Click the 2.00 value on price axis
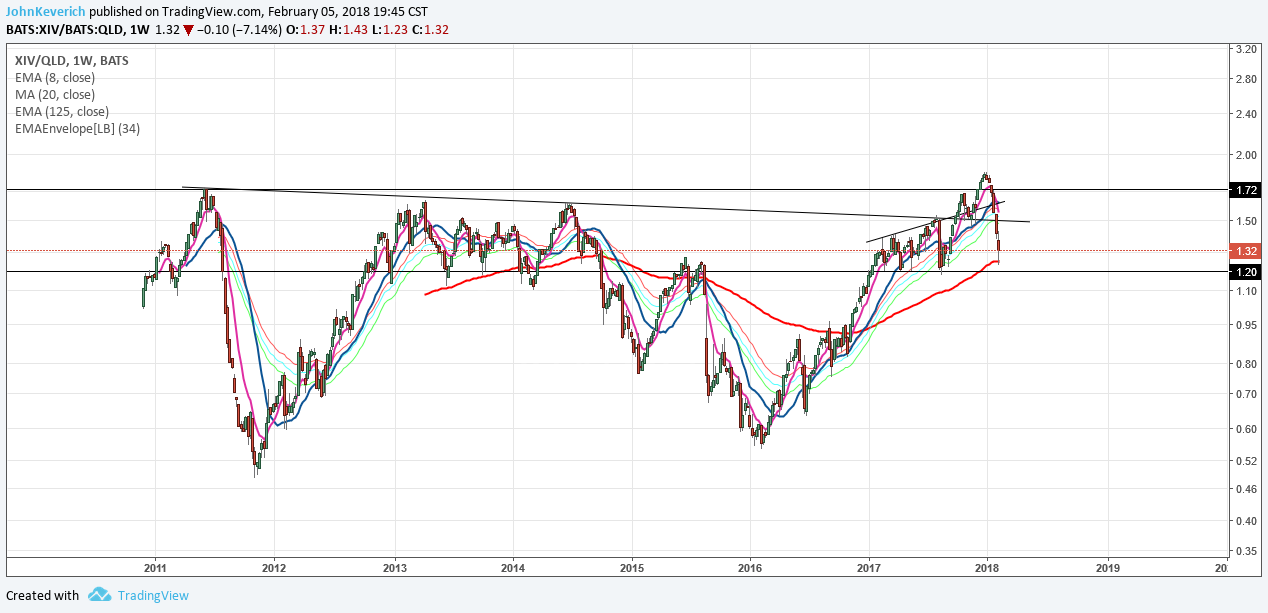 point(1245,155)
